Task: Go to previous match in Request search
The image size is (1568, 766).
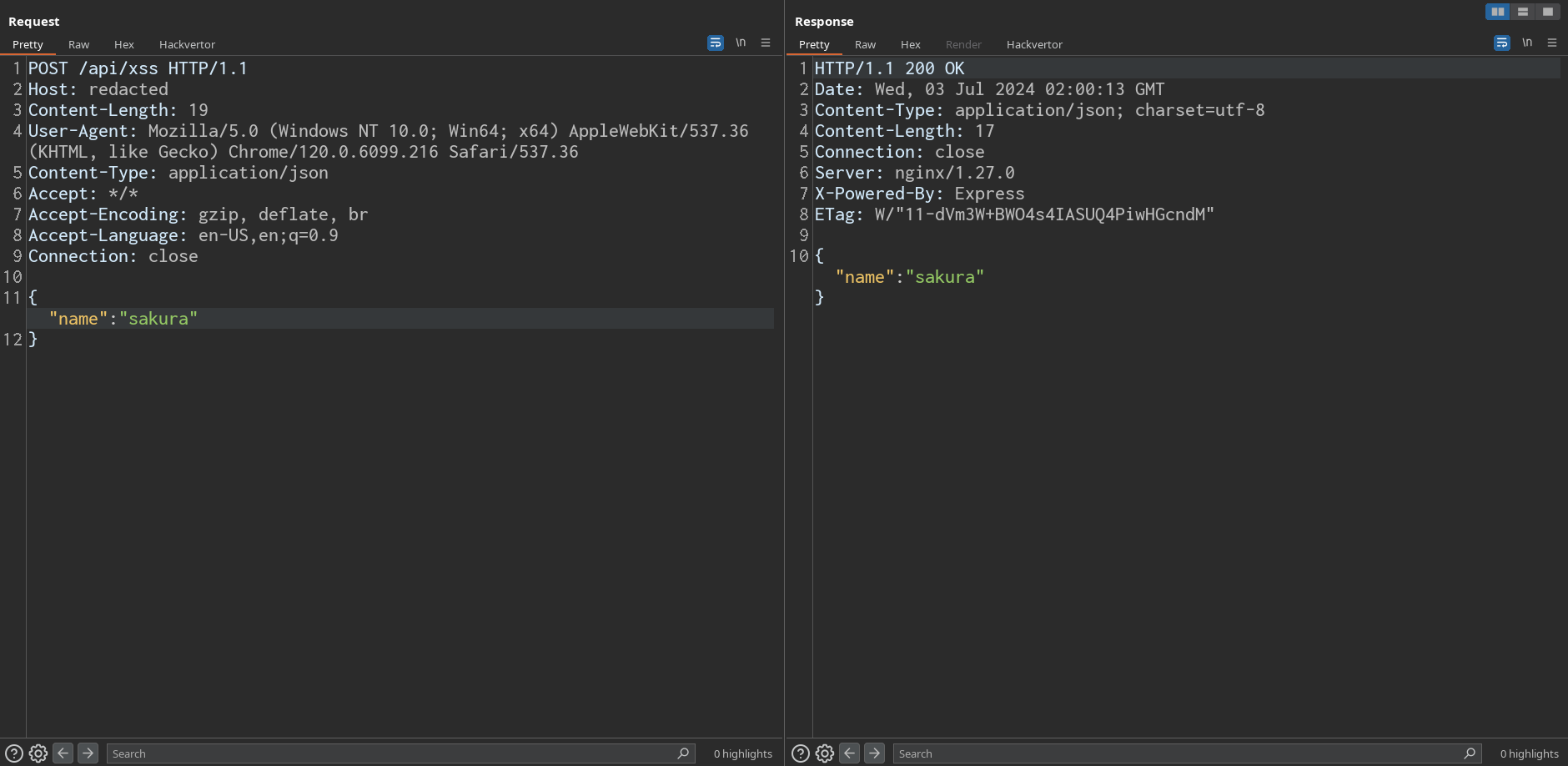Action: click(63, 753)
